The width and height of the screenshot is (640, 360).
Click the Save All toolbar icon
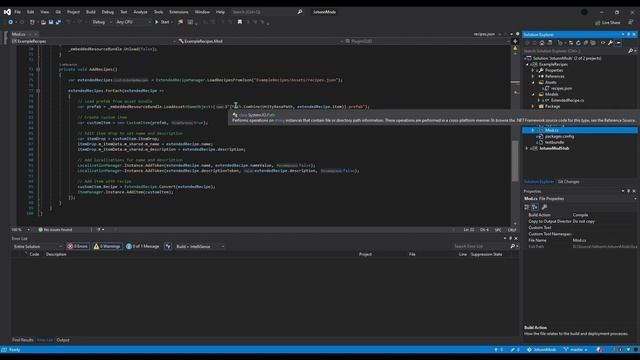pos(58,22)
